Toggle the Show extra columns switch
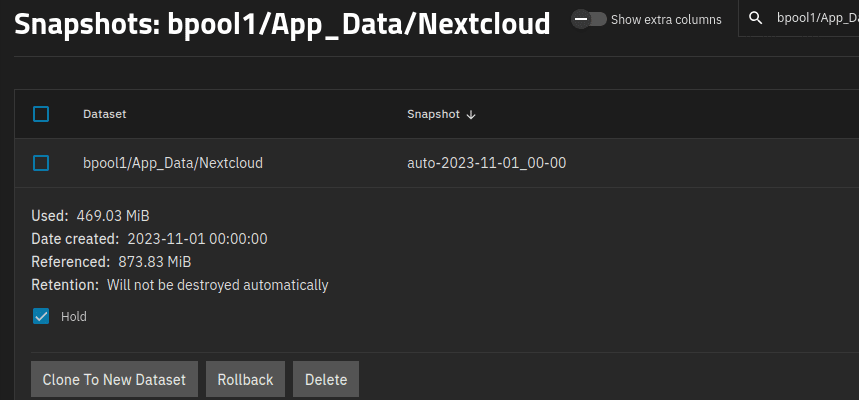This screenshot has height=400, width=859. click(589, 19)
